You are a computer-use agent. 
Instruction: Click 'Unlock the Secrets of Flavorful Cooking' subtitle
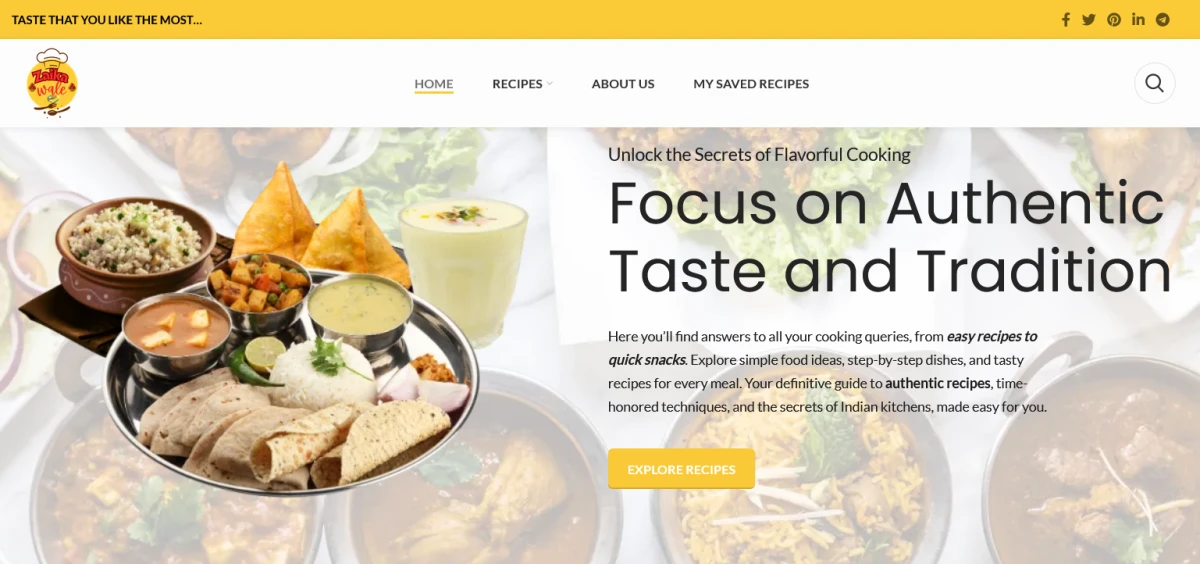click(x=759, y=154)
